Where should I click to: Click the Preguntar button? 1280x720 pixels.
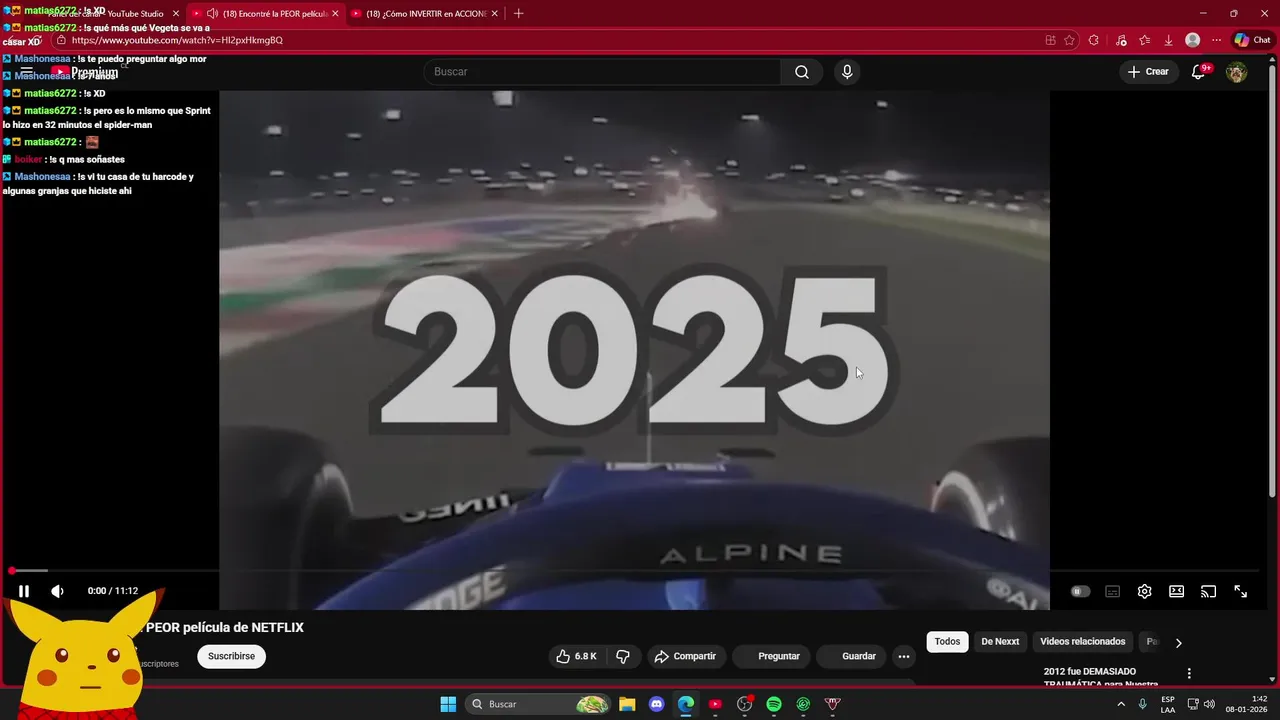coord(771,656)
